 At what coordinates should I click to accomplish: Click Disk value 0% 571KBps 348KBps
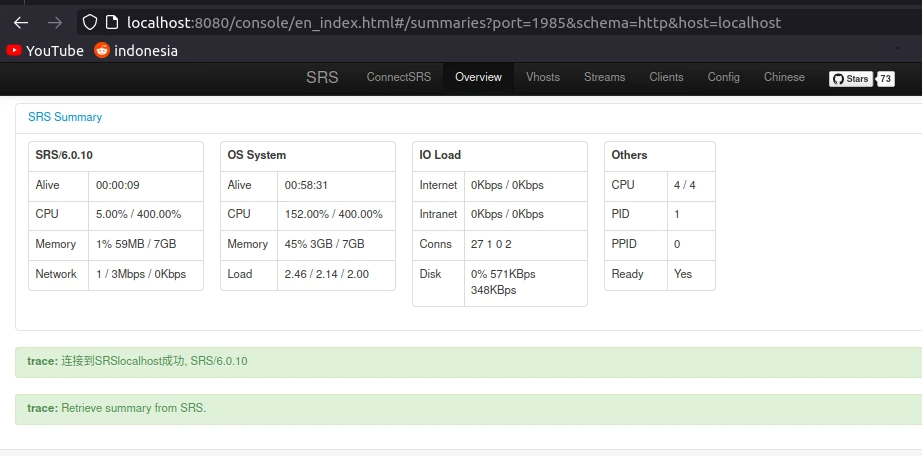click(x=503, y=282)
